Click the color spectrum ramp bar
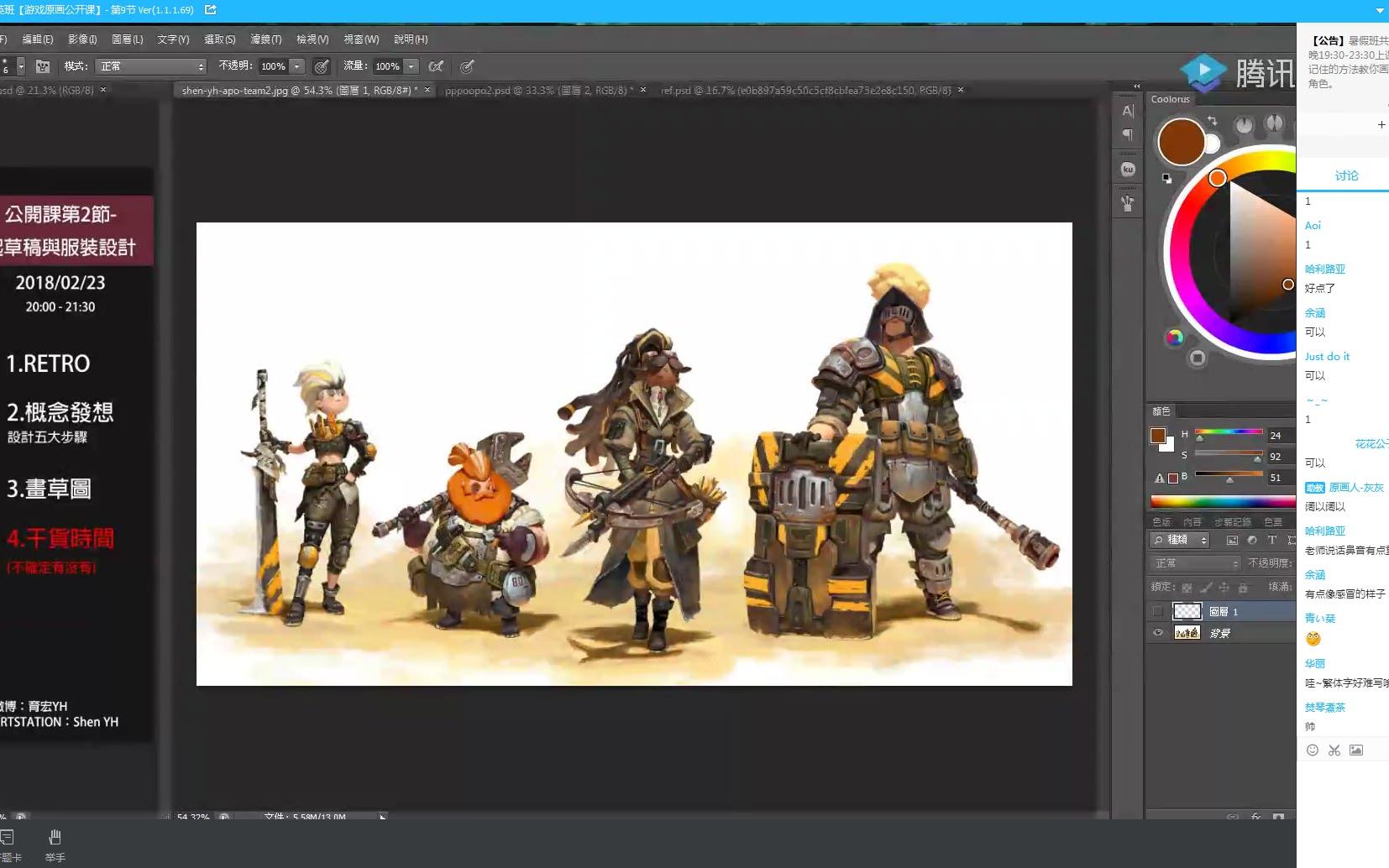 click(1223, 502)
